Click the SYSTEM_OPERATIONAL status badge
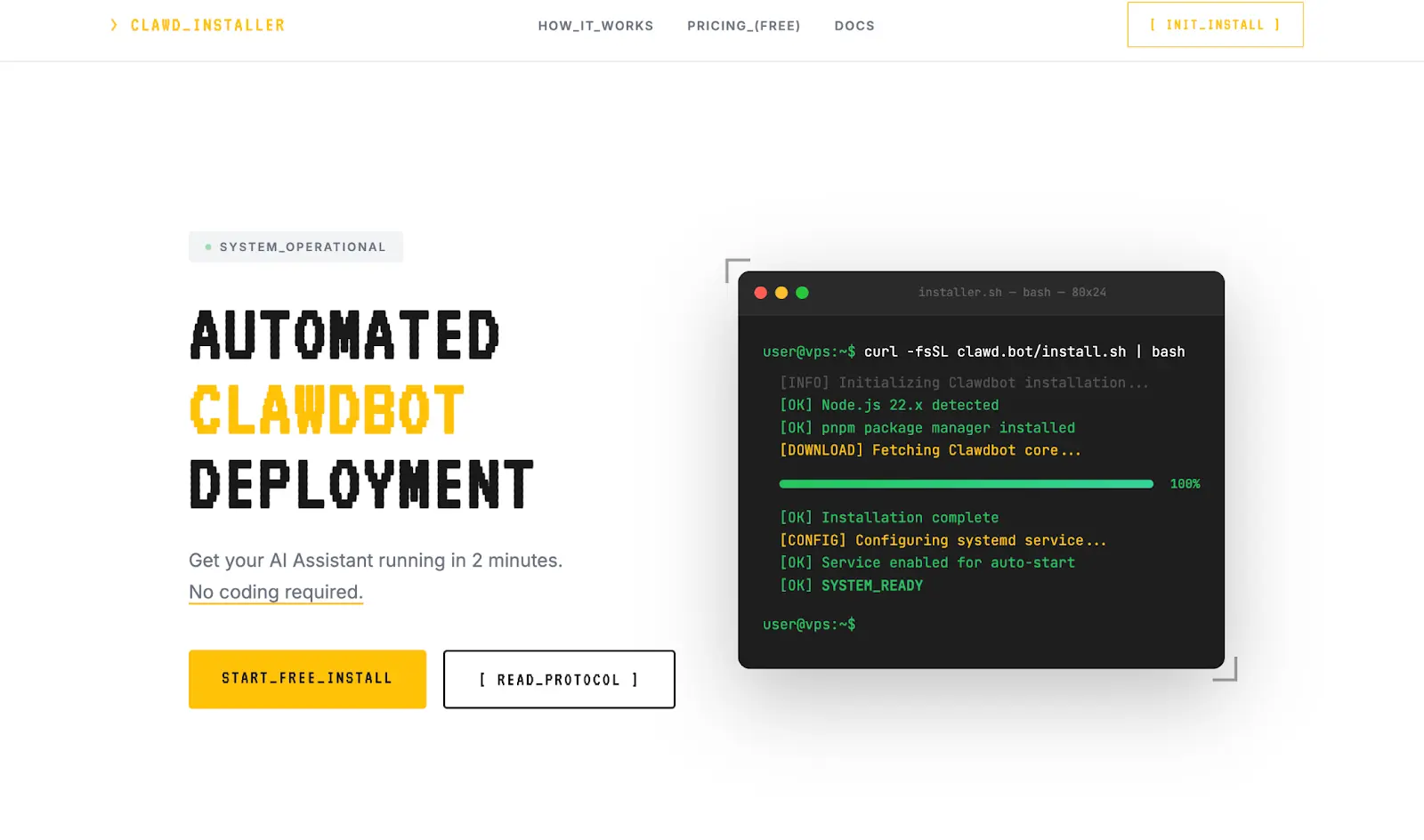 [x=295, y=246]
